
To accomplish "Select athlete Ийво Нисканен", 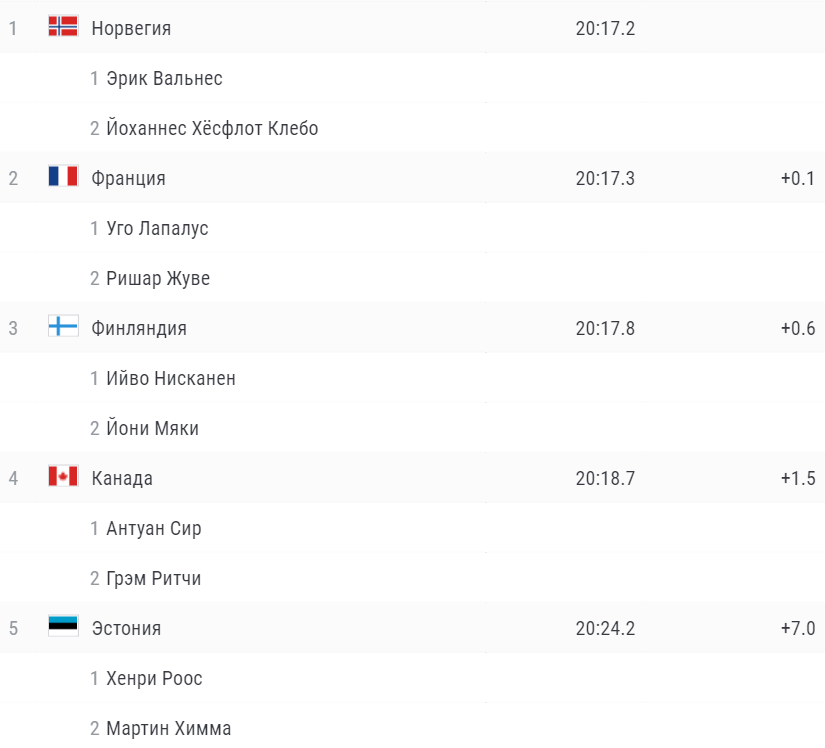I will [x=171, y=378].
